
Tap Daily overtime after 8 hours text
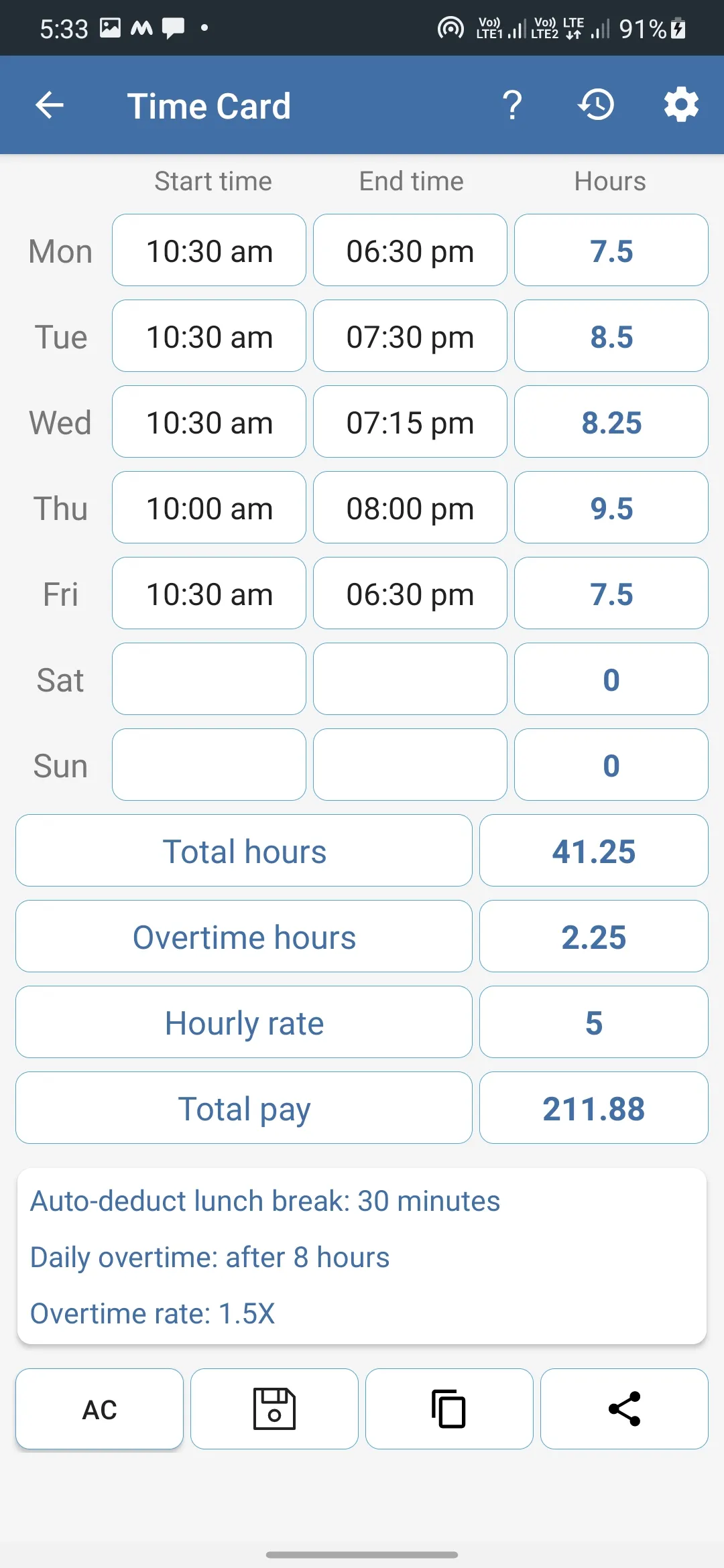click(x=210, y=1257)
